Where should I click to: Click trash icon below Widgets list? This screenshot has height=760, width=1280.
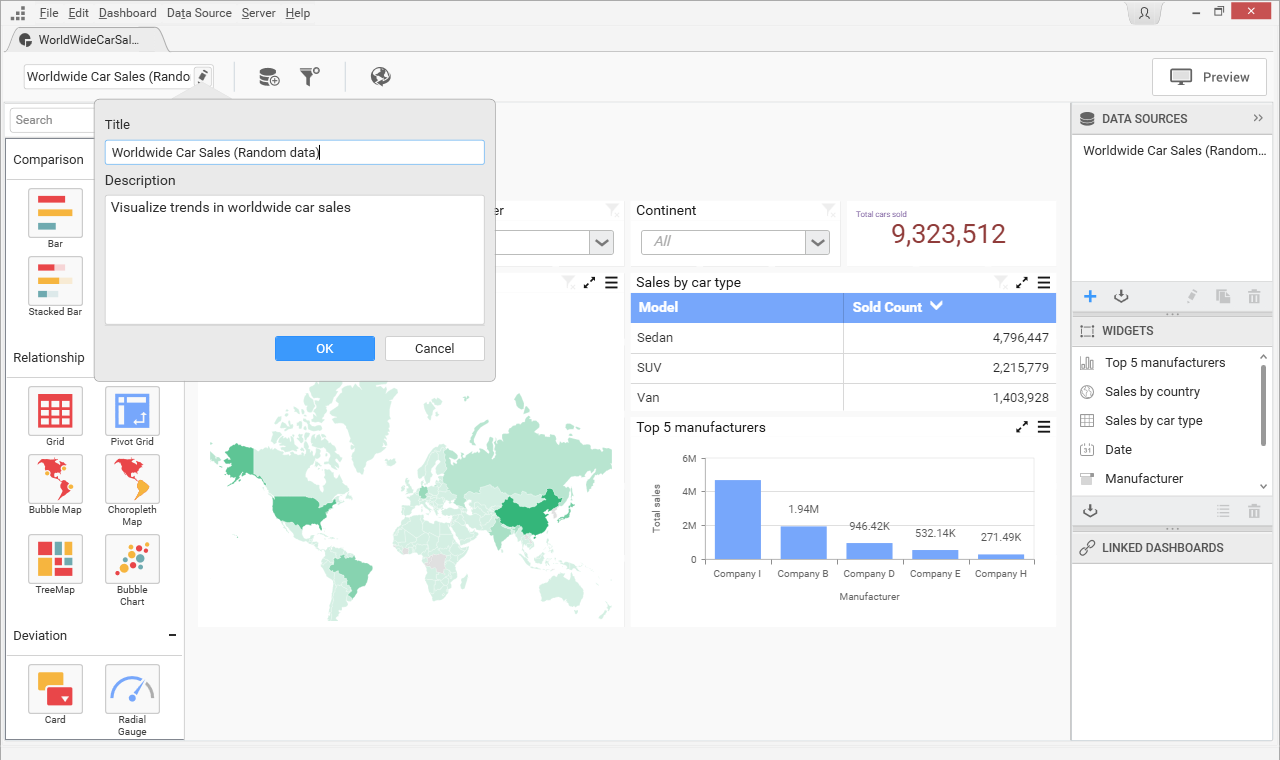(x=1254, y=511)
